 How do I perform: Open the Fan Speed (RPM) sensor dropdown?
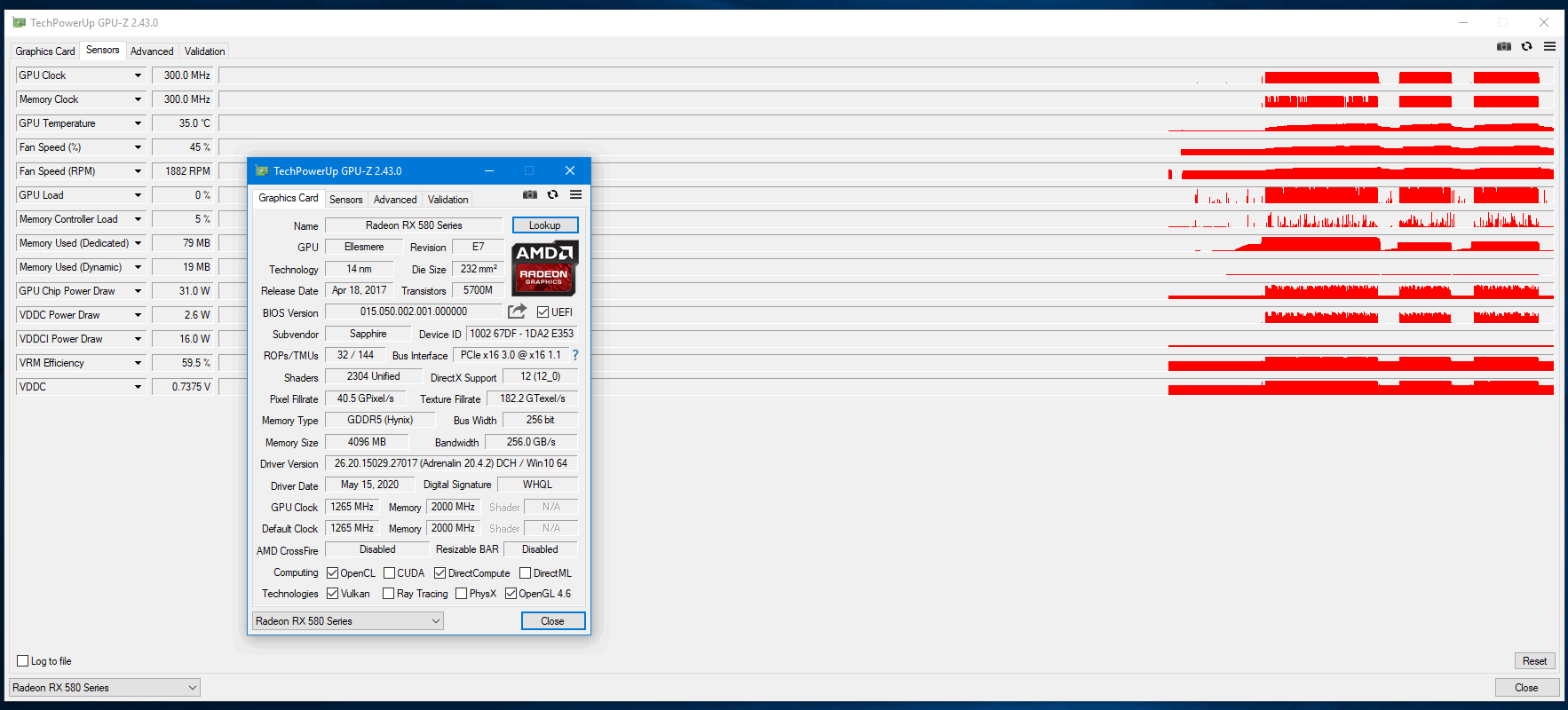(x=138, y=171)
